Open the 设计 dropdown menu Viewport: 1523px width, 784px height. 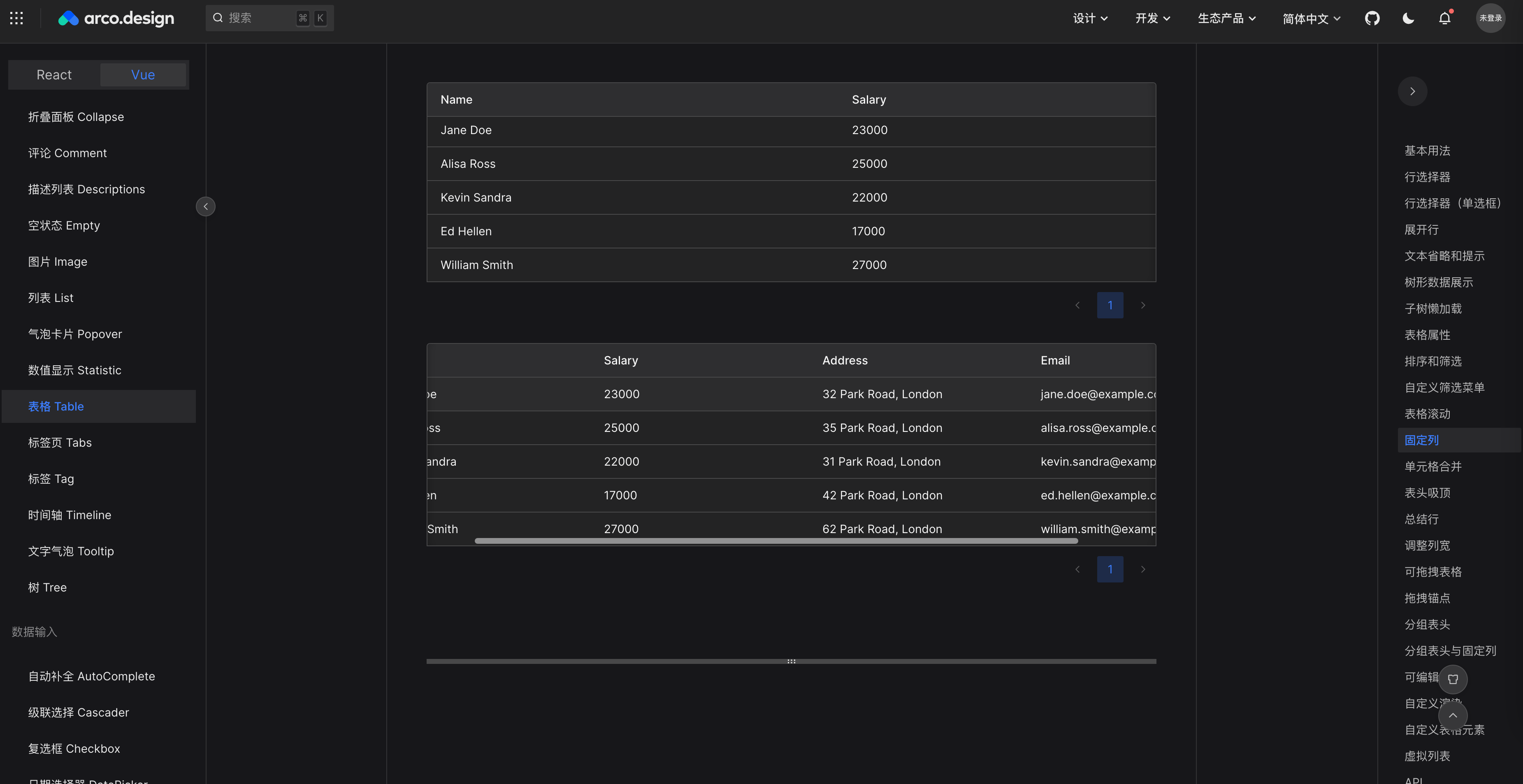pyautogui.click(x=1090, y=19)
